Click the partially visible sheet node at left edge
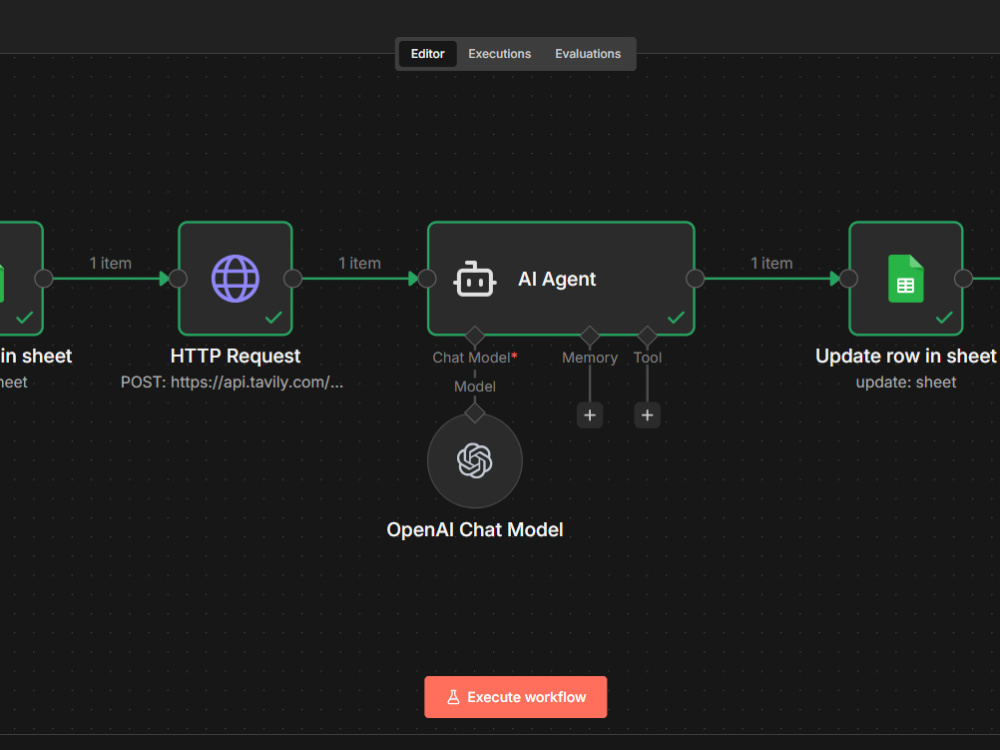The image size is (1000, 750). point(21,278)
